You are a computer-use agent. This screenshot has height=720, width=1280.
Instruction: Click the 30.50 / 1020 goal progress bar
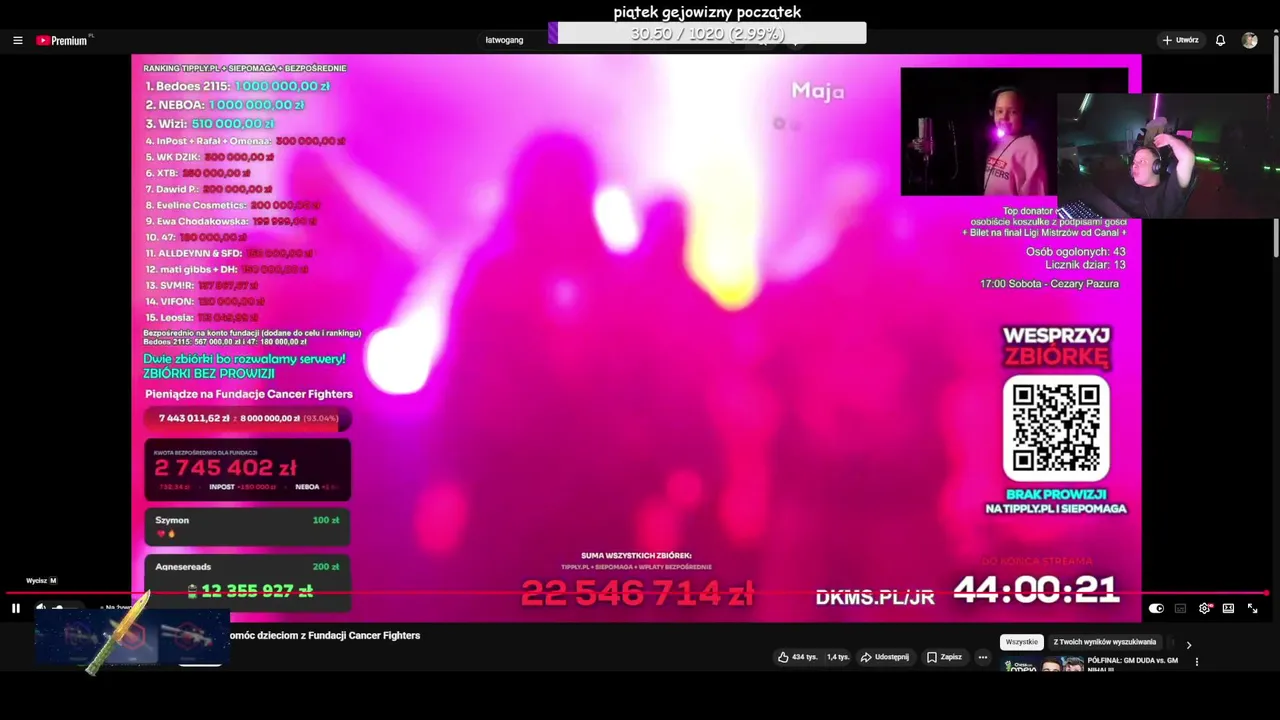pos(707,34)
